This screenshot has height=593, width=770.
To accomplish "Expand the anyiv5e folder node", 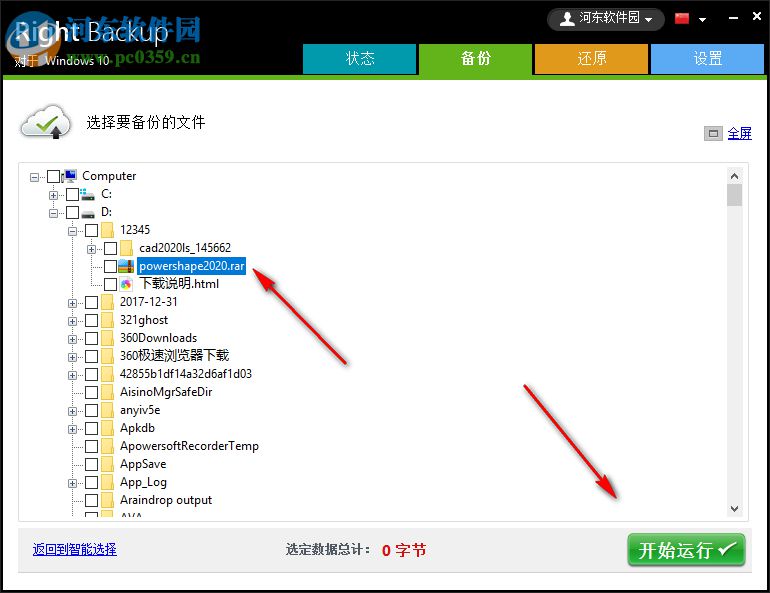I will pyautogui.click(x=72, y=411).
